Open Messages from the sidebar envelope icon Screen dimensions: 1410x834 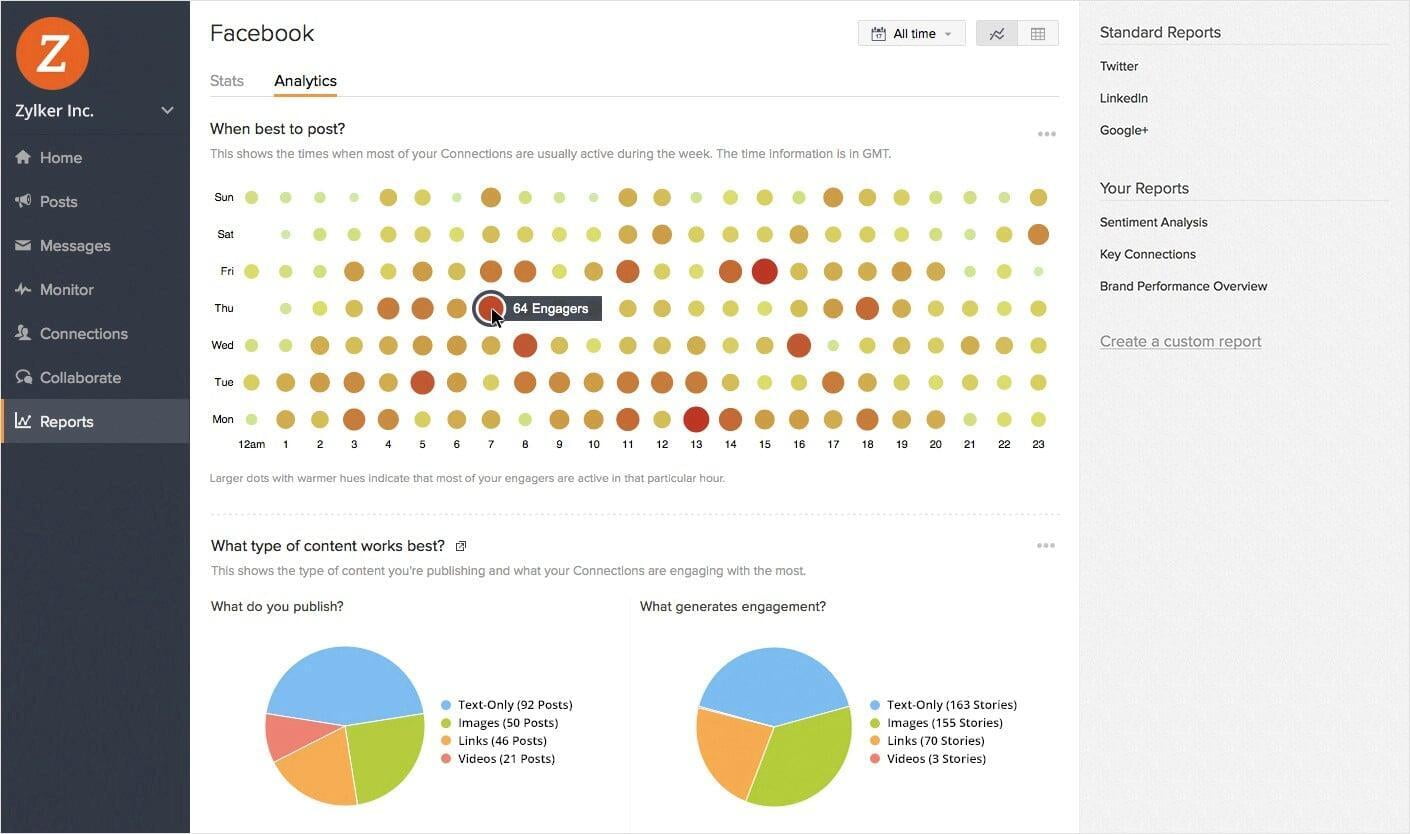(x=23, y=245)
